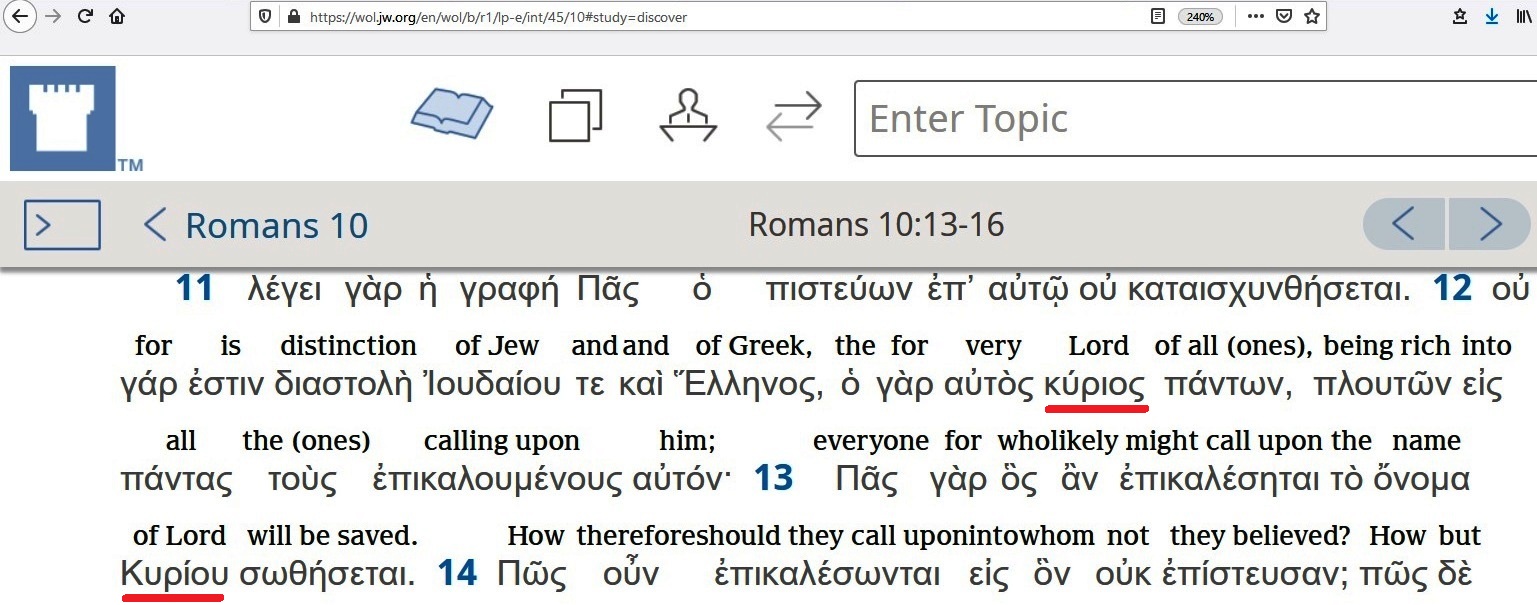Screen dimensions: 1537x605
Task: Open the Bible open-book icon
Action: tap(452, 114)
